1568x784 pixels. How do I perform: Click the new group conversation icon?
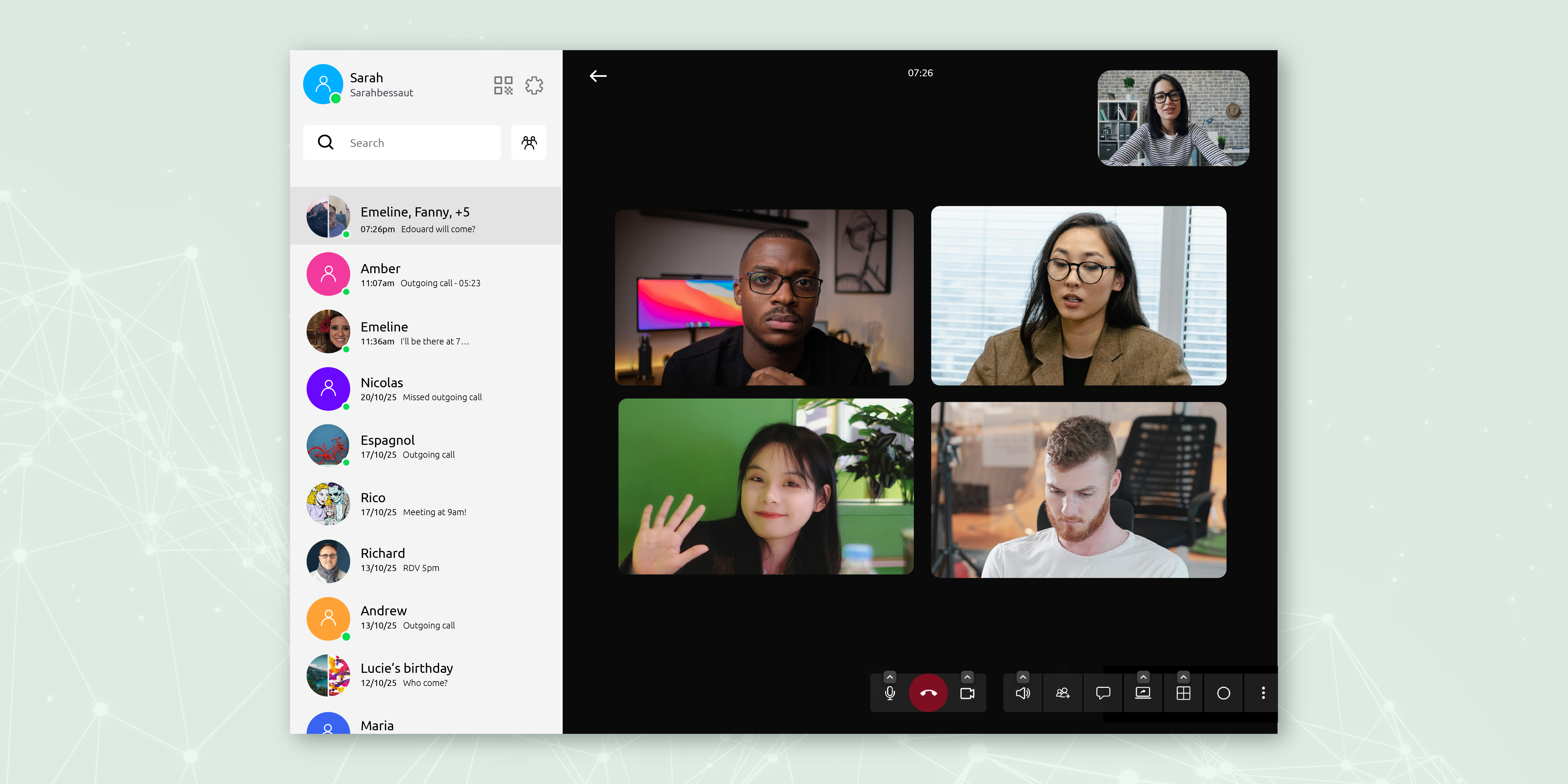529,142
